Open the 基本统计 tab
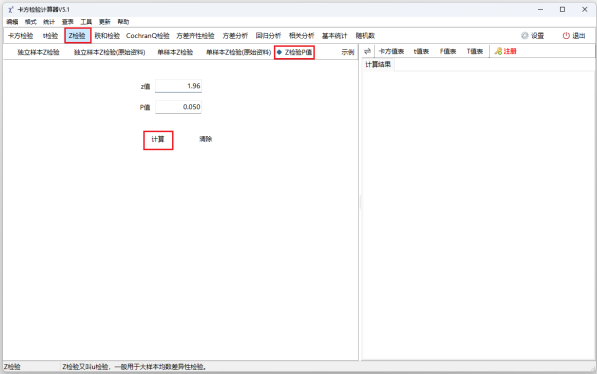Image resolution: width=597 pixels, height=374 pixels. click(x=335, y=36)
